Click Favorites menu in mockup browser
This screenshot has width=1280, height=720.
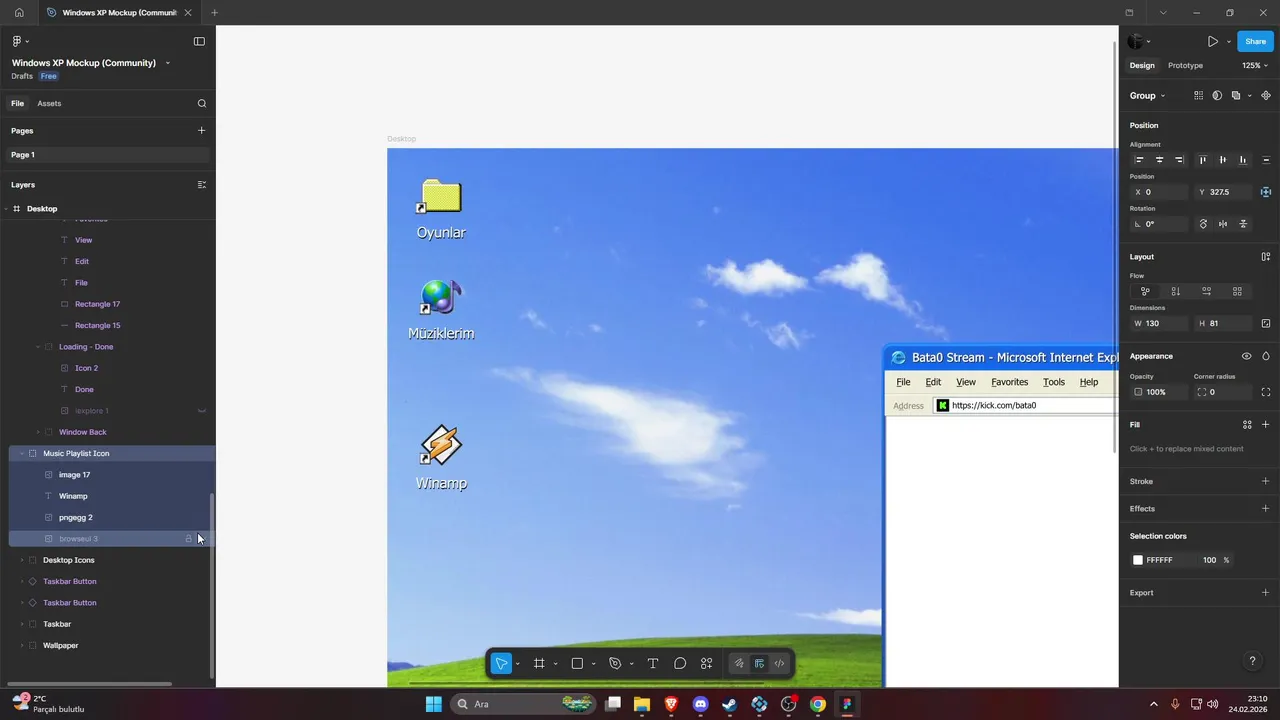(x=1009, y=382)
